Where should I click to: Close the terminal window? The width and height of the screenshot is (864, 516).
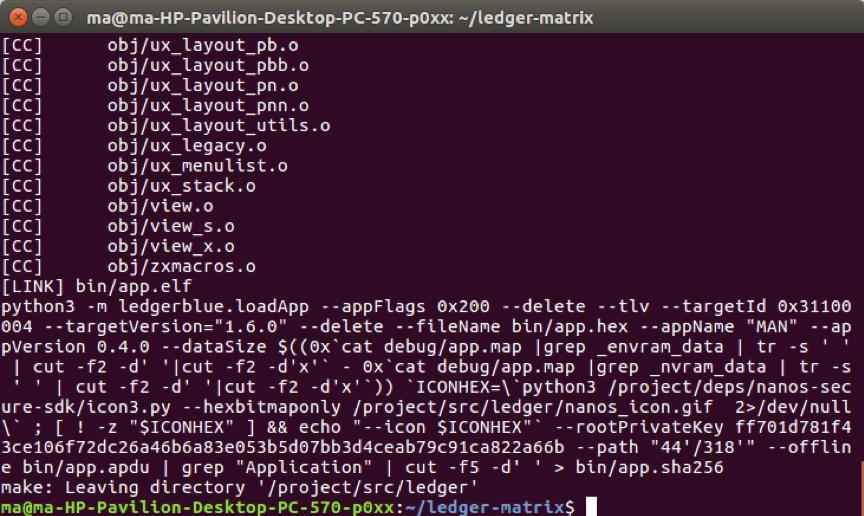[17, 17]
